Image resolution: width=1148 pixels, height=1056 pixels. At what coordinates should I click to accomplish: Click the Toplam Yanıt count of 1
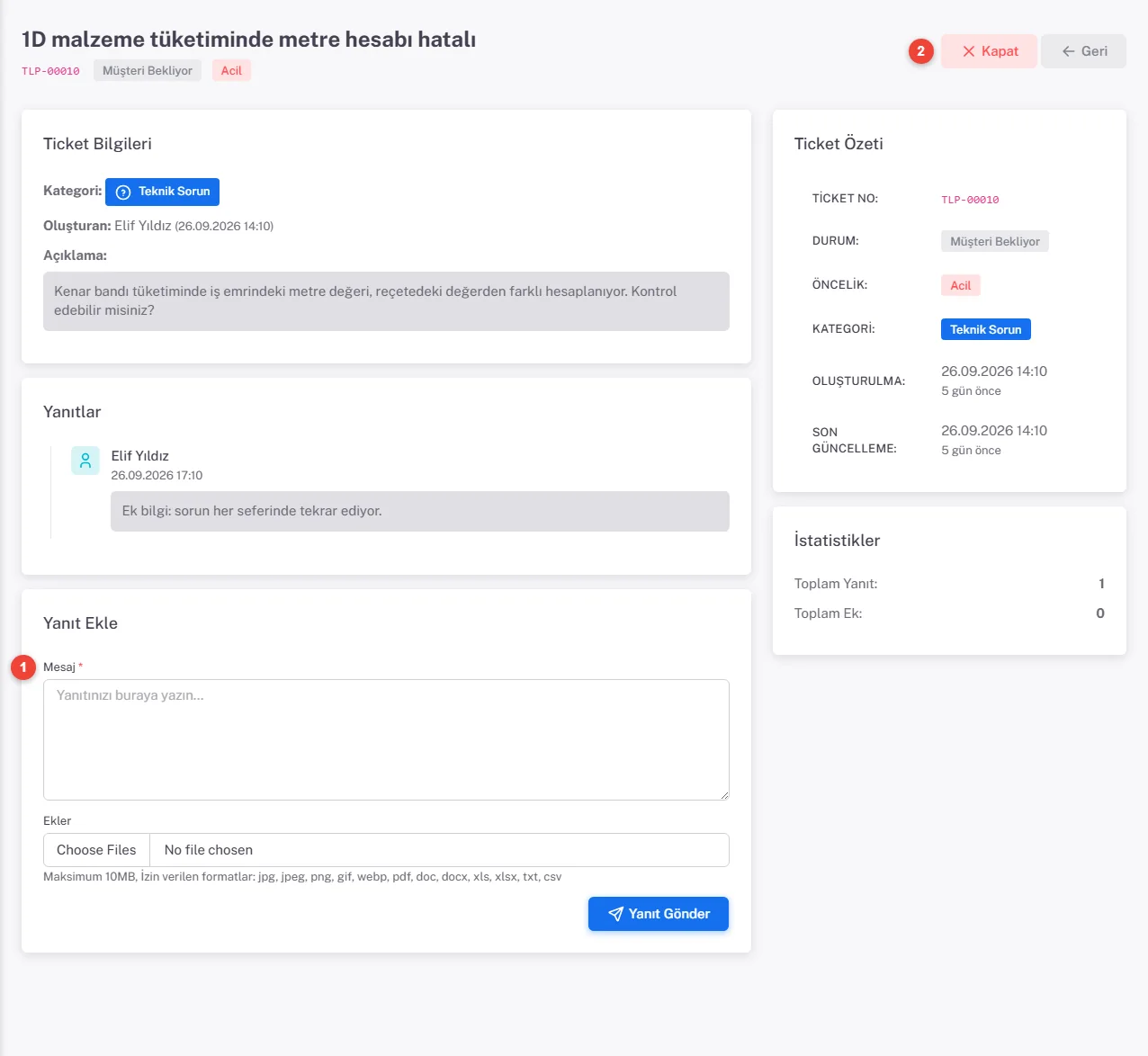[x=1101, y=584]
